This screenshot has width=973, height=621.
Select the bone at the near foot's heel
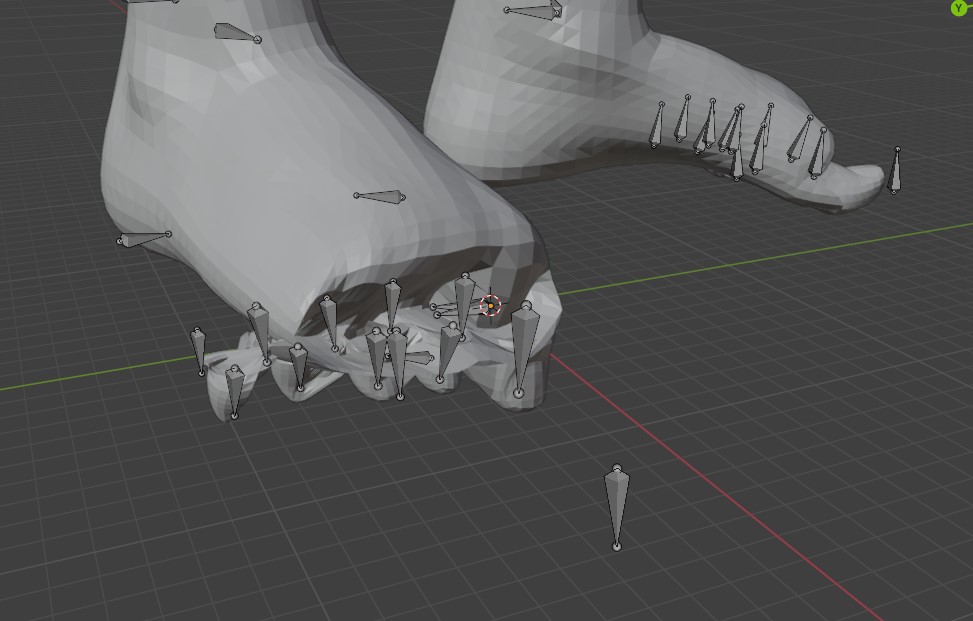[x=144, y=238]
